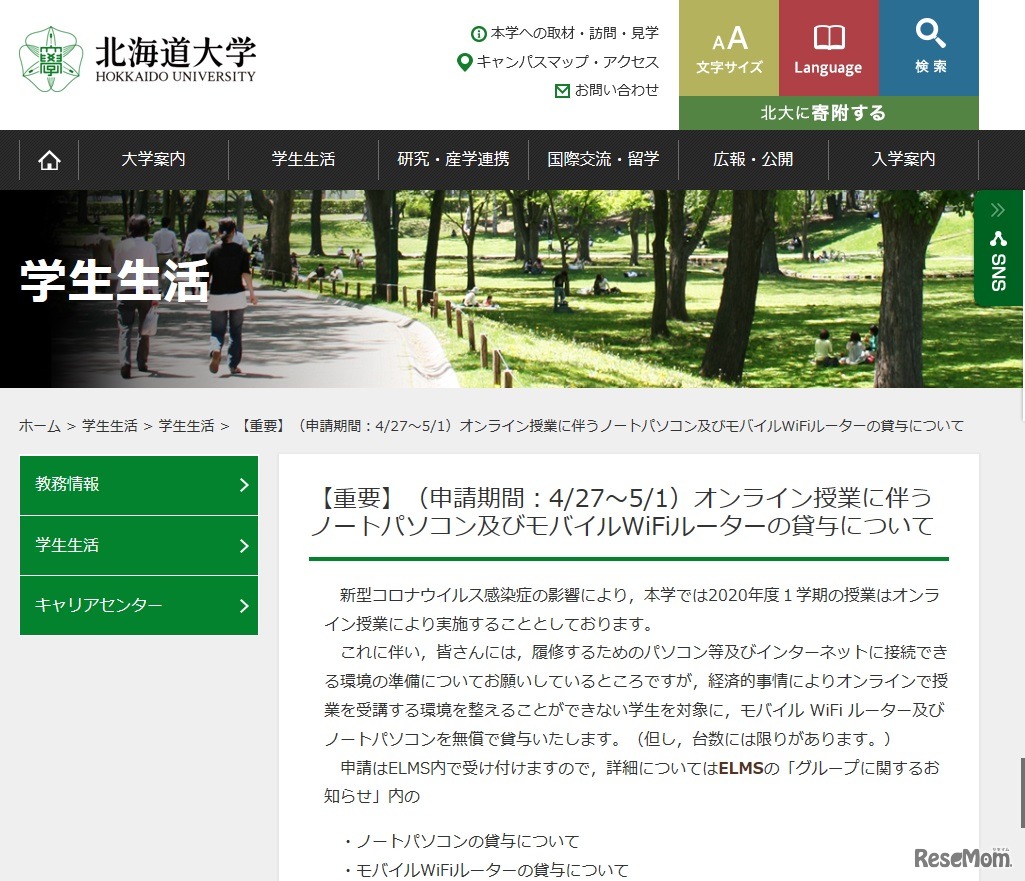Click the 大学案内 navigation item
The image size is (1025, 881).
pyautogui.click(x=153, y=159)
